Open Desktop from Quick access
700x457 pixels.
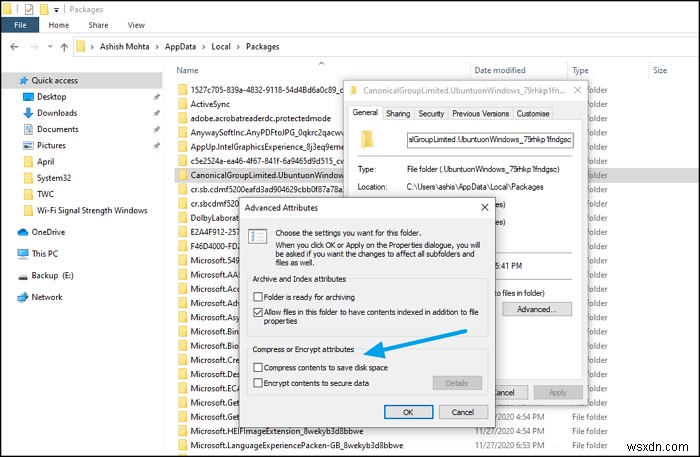pyautogui.click(x=51, y=96)
